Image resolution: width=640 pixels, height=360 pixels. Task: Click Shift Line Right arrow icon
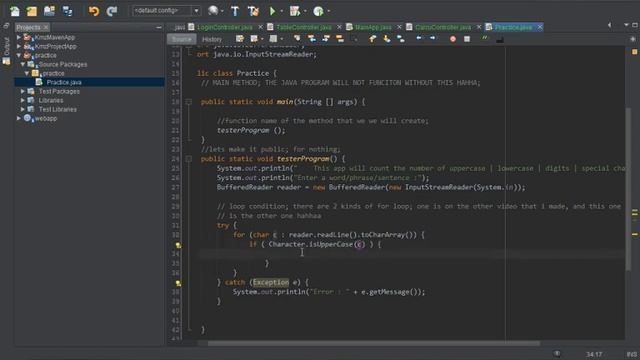[433, 38]
